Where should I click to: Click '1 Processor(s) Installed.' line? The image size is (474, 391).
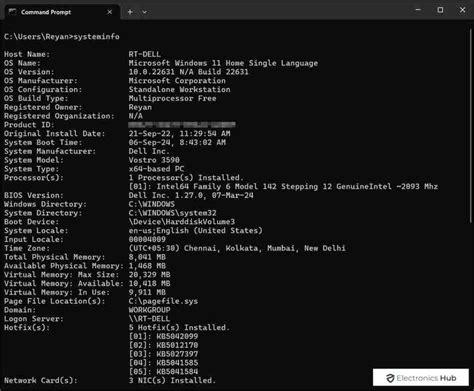tap(186, 178)
